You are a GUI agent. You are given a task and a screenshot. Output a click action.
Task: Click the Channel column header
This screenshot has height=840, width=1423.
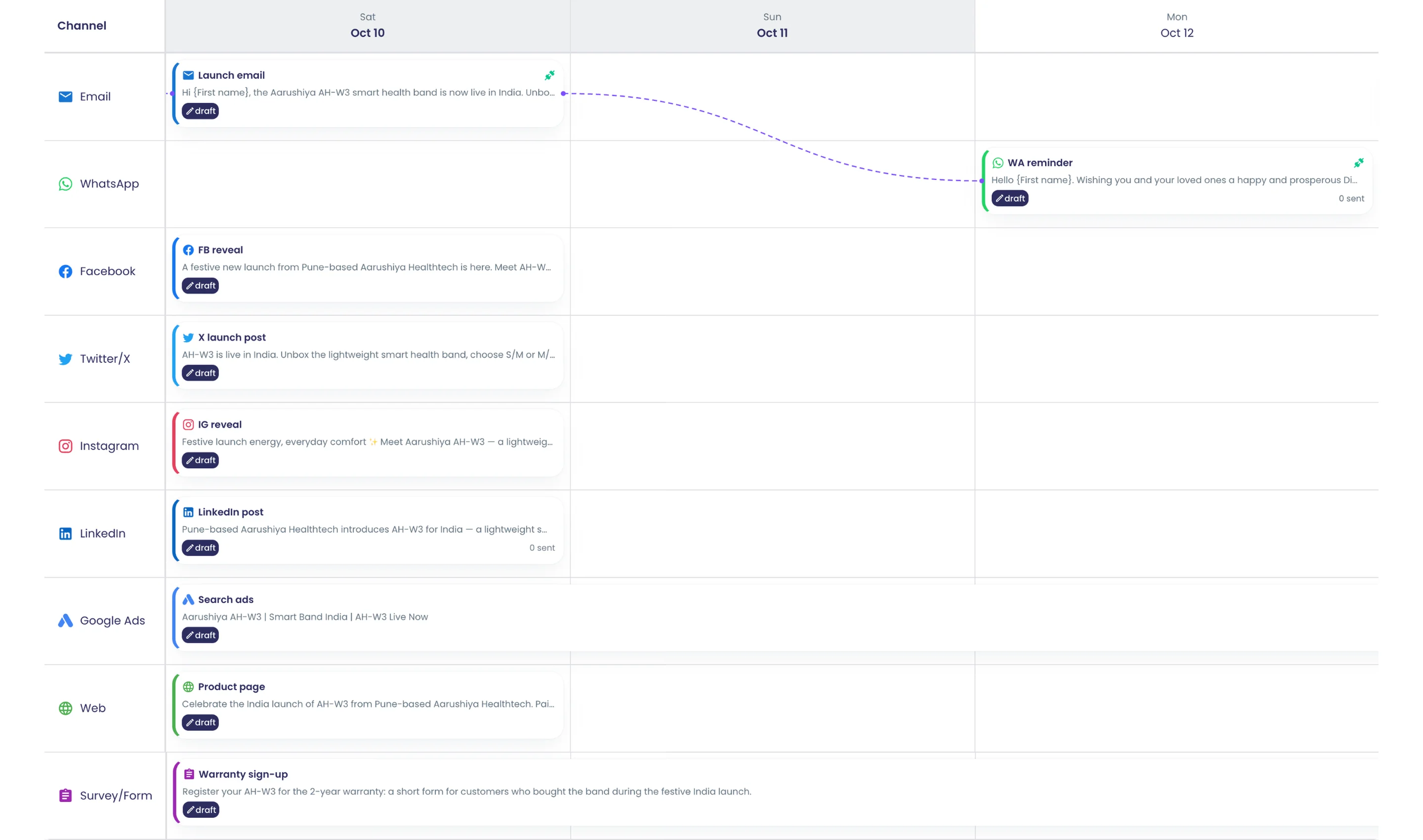click(x=82, y=26)
